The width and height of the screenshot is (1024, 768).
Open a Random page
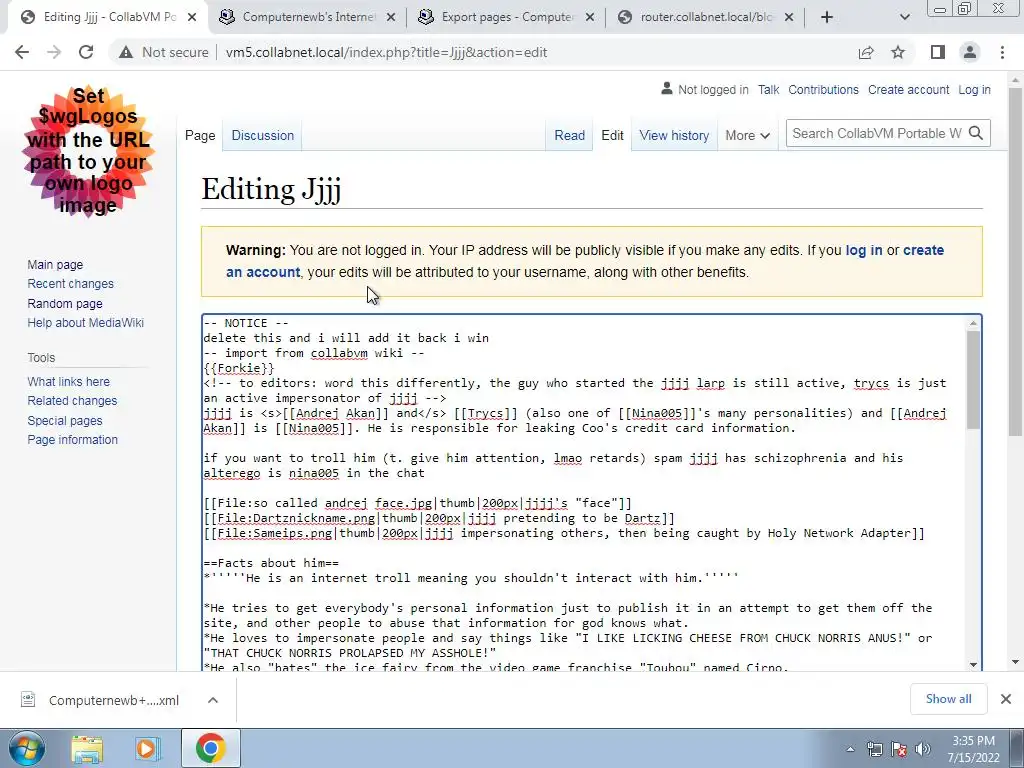pos(65,303)
